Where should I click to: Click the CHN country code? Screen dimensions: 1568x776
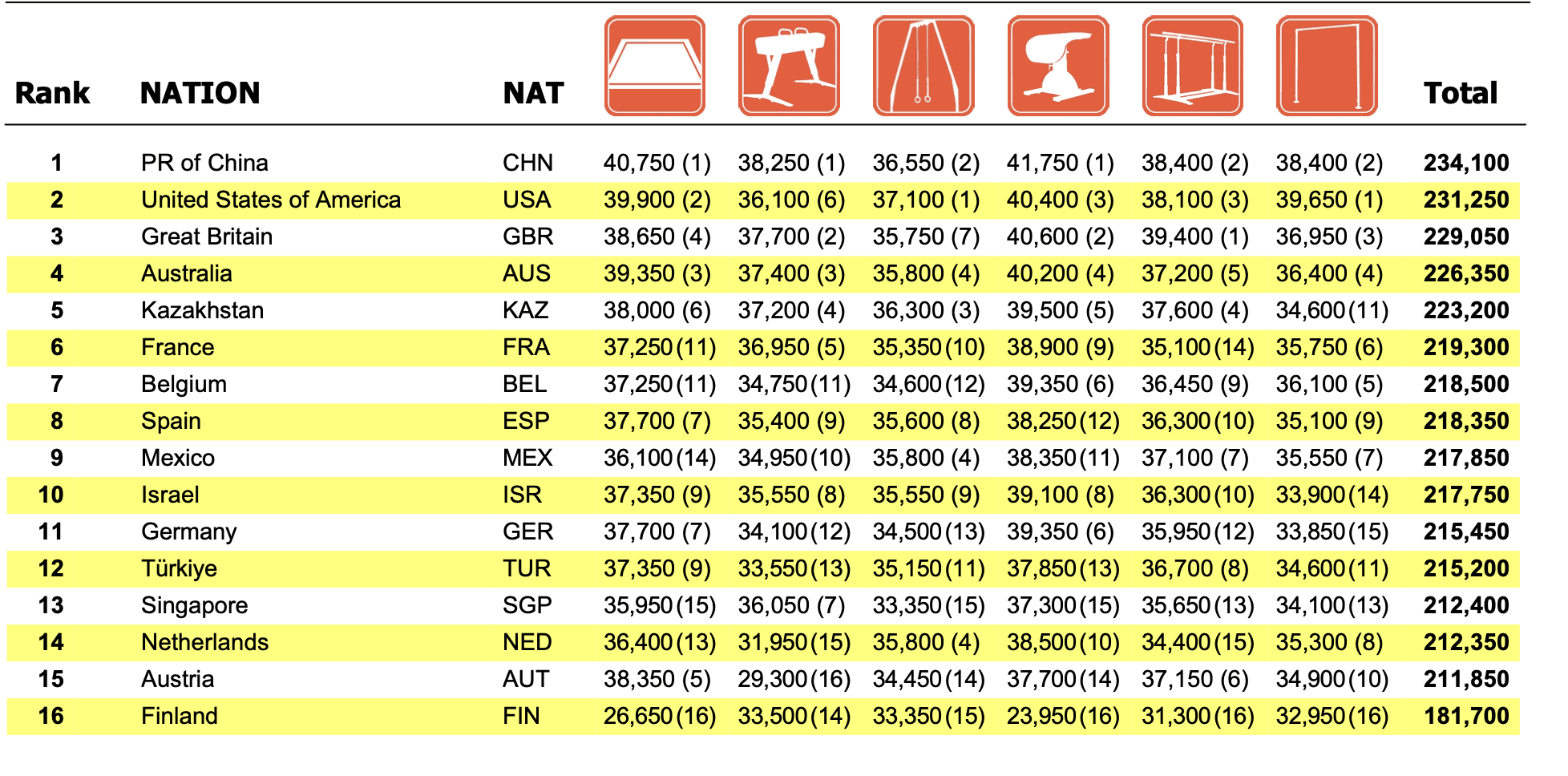click(527, 163)
